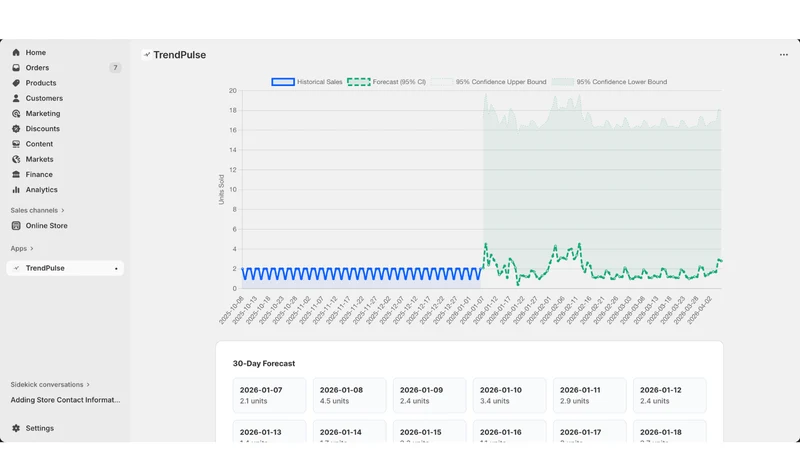Select the 2026-01-10 forecast card
The height and width of the screenshot is (450, 800).
click(510, 395)
